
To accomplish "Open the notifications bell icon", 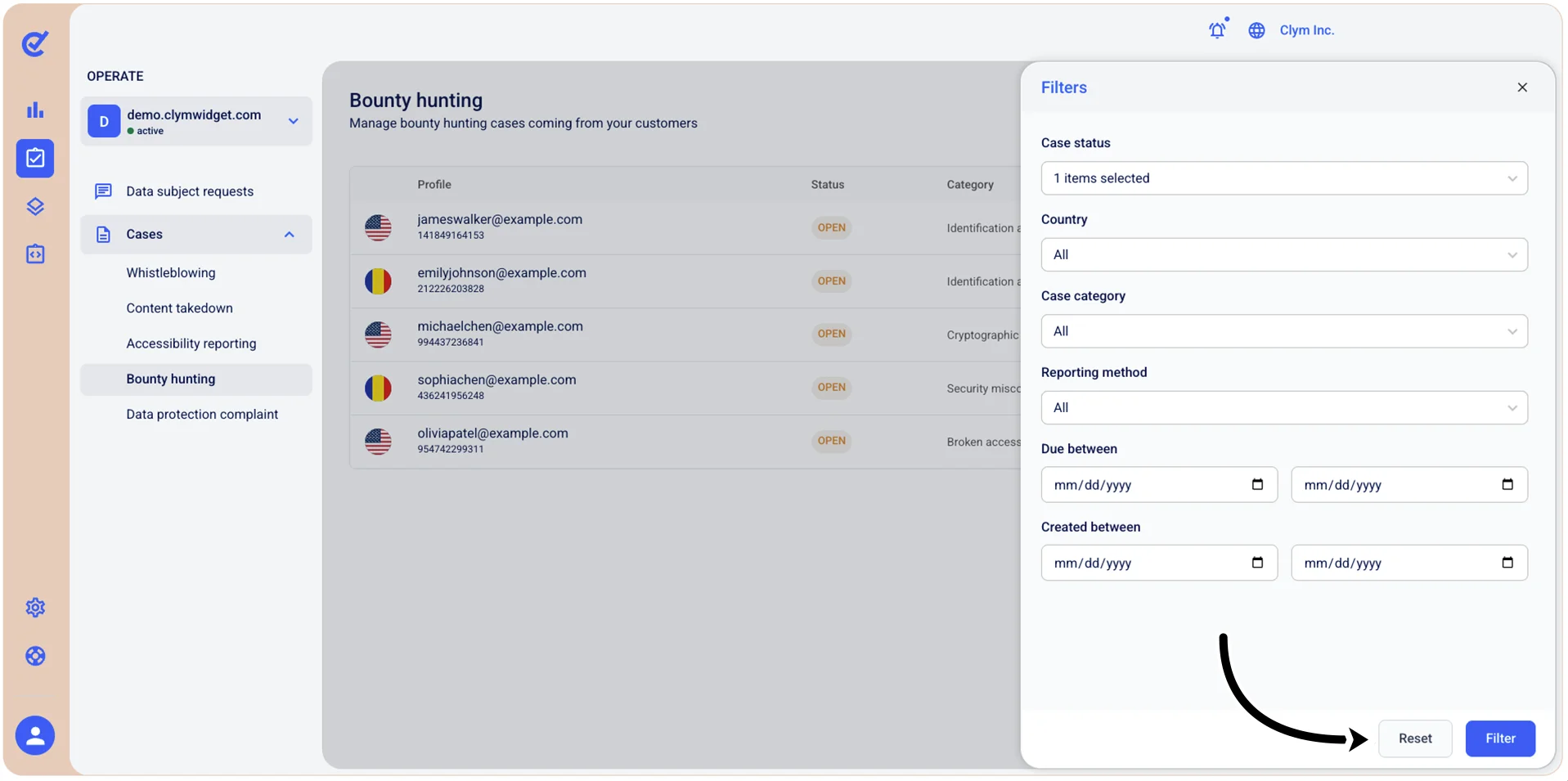I will tap(1217, 29).
